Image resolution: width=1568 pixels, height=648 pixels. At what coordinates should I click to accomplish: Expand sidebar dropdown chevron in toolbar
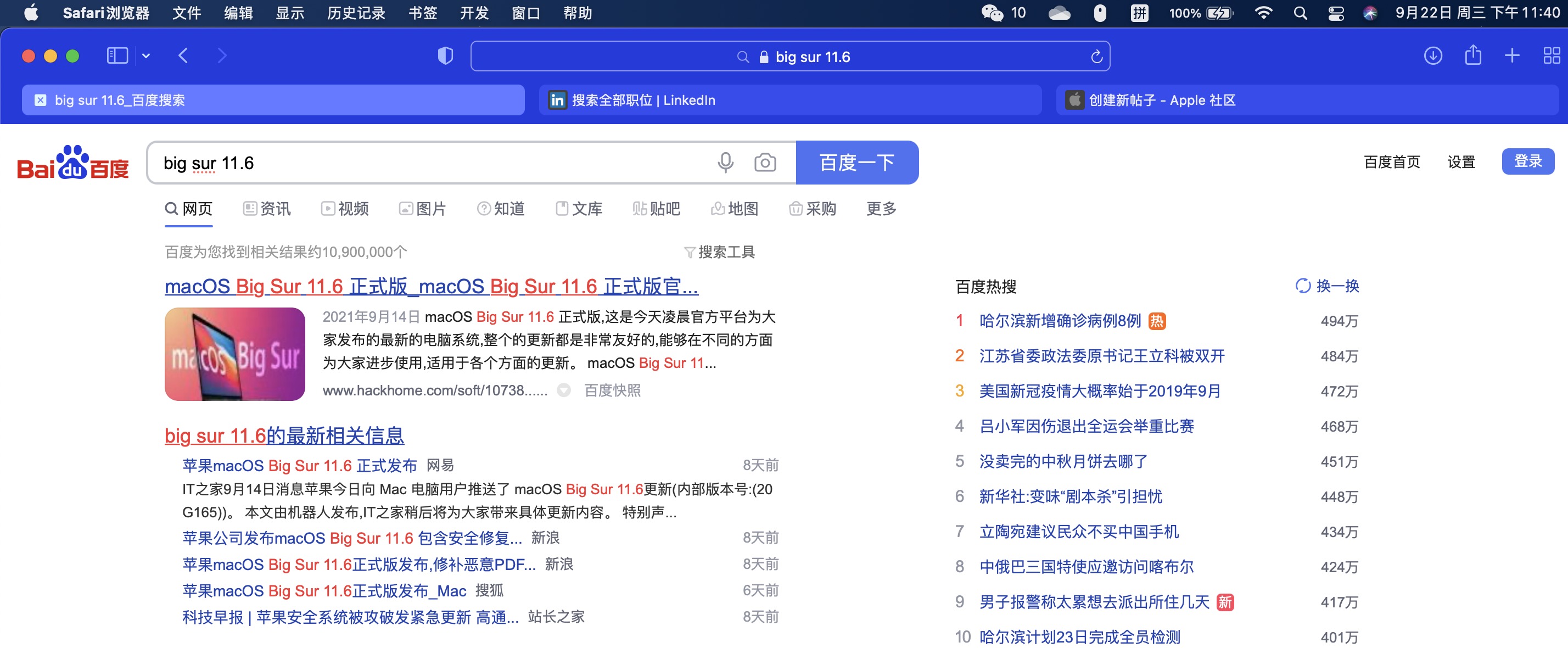point(146,56)
